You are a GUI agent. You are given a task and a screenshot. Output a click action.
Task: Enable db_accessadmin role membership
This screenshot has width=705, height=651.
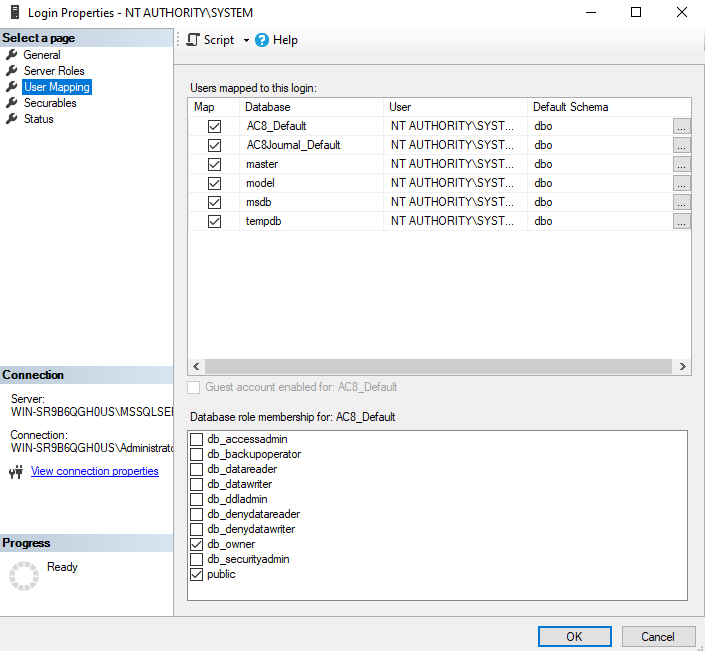click(x=196, y=439)
